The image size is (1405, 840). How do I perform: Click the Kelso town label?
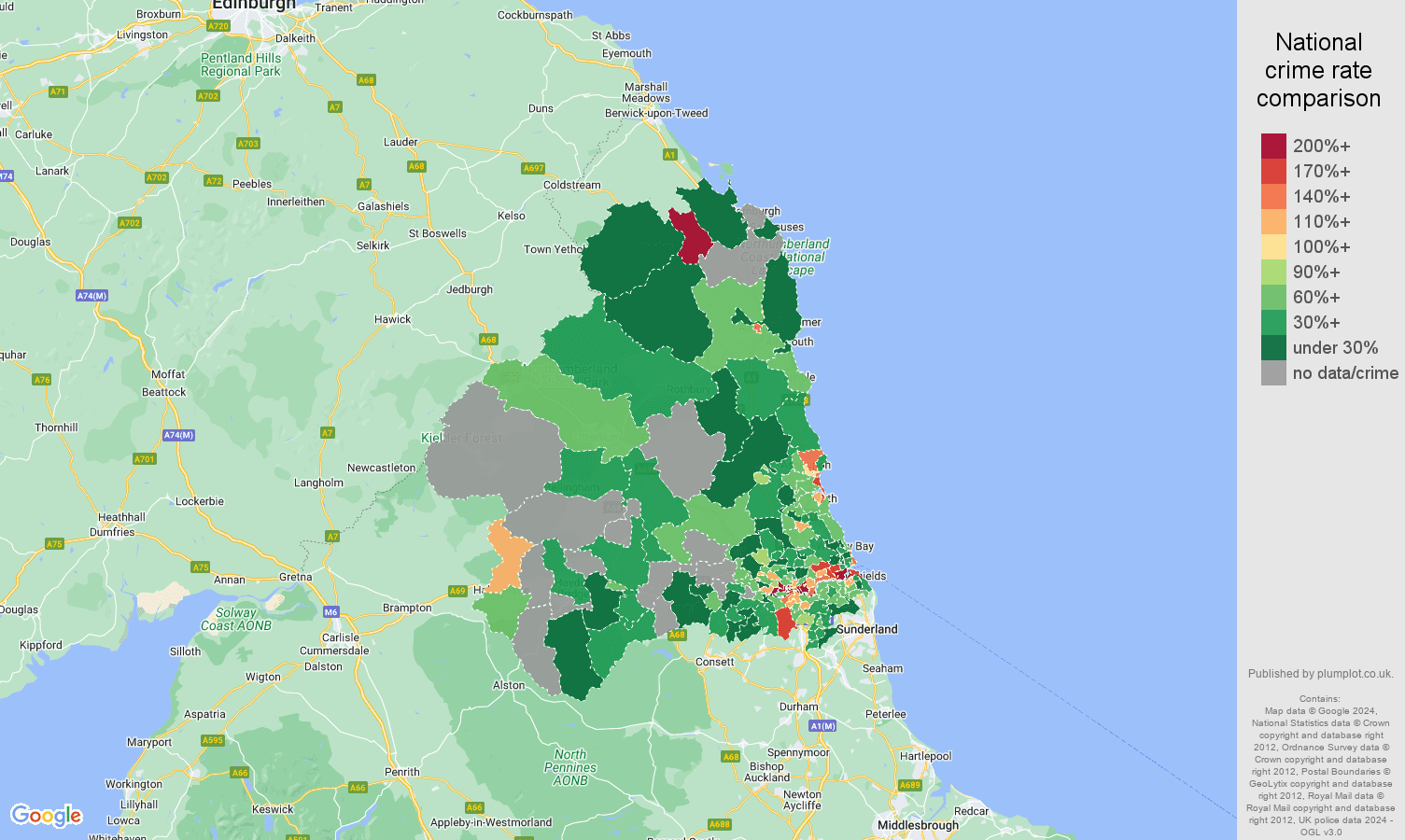click(512, 216)
